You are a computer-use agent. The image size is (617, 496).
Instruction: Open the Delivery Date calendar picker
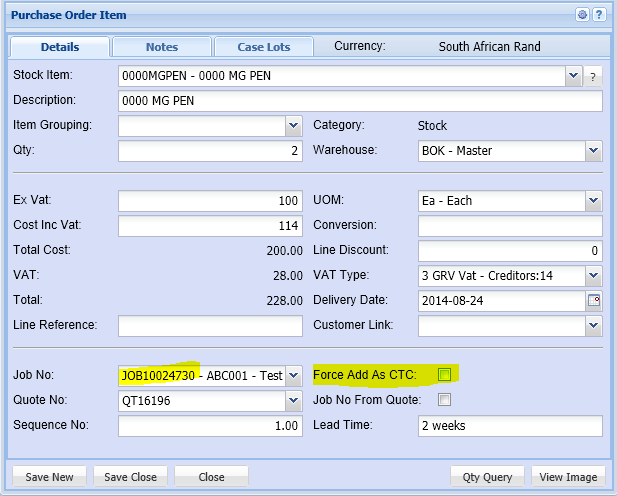[x=594, y=300]
